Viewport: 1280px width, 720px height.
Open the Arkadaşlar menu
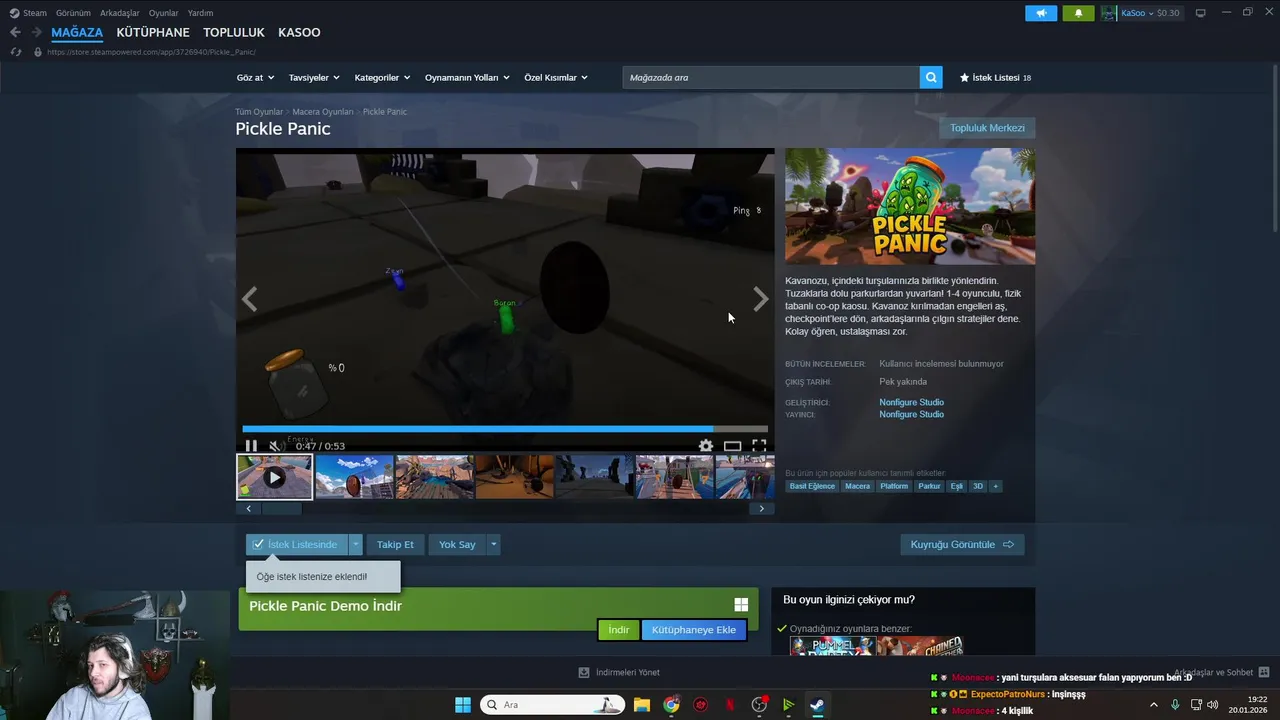(x=120, y=13)
